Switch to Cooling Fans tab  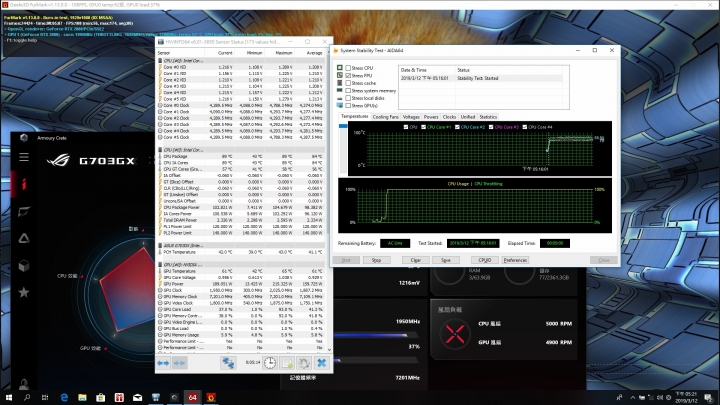point(385,117)
